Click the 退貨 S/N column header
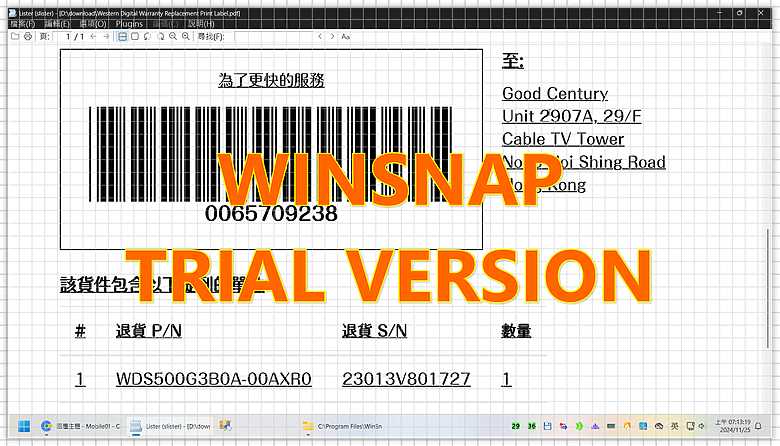The width and height of the screenshot is (780, 446). [374, 331]
